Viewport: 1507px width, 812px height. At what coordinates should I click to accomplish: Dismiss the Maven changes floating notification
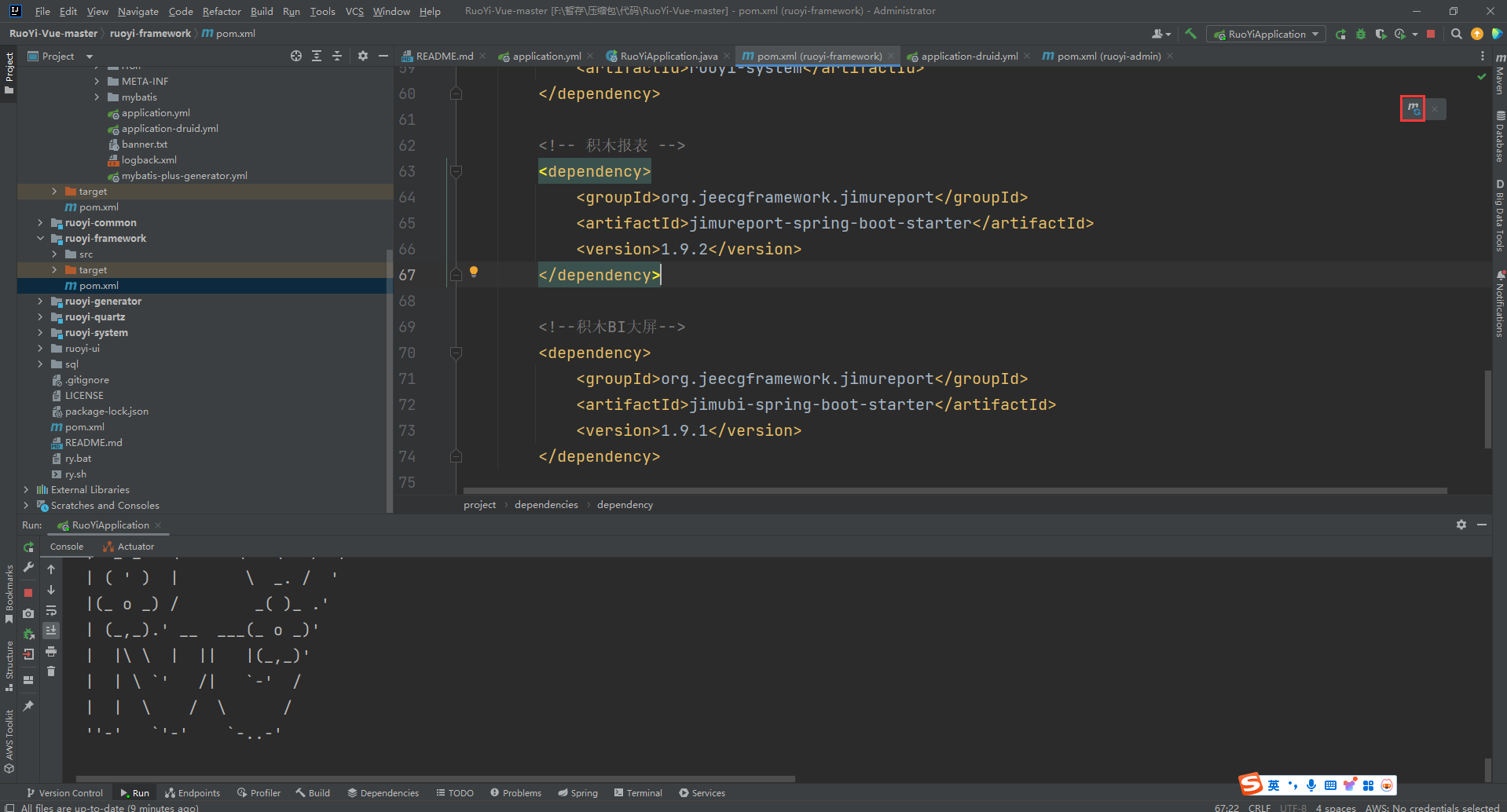[x=1435, y=109]
